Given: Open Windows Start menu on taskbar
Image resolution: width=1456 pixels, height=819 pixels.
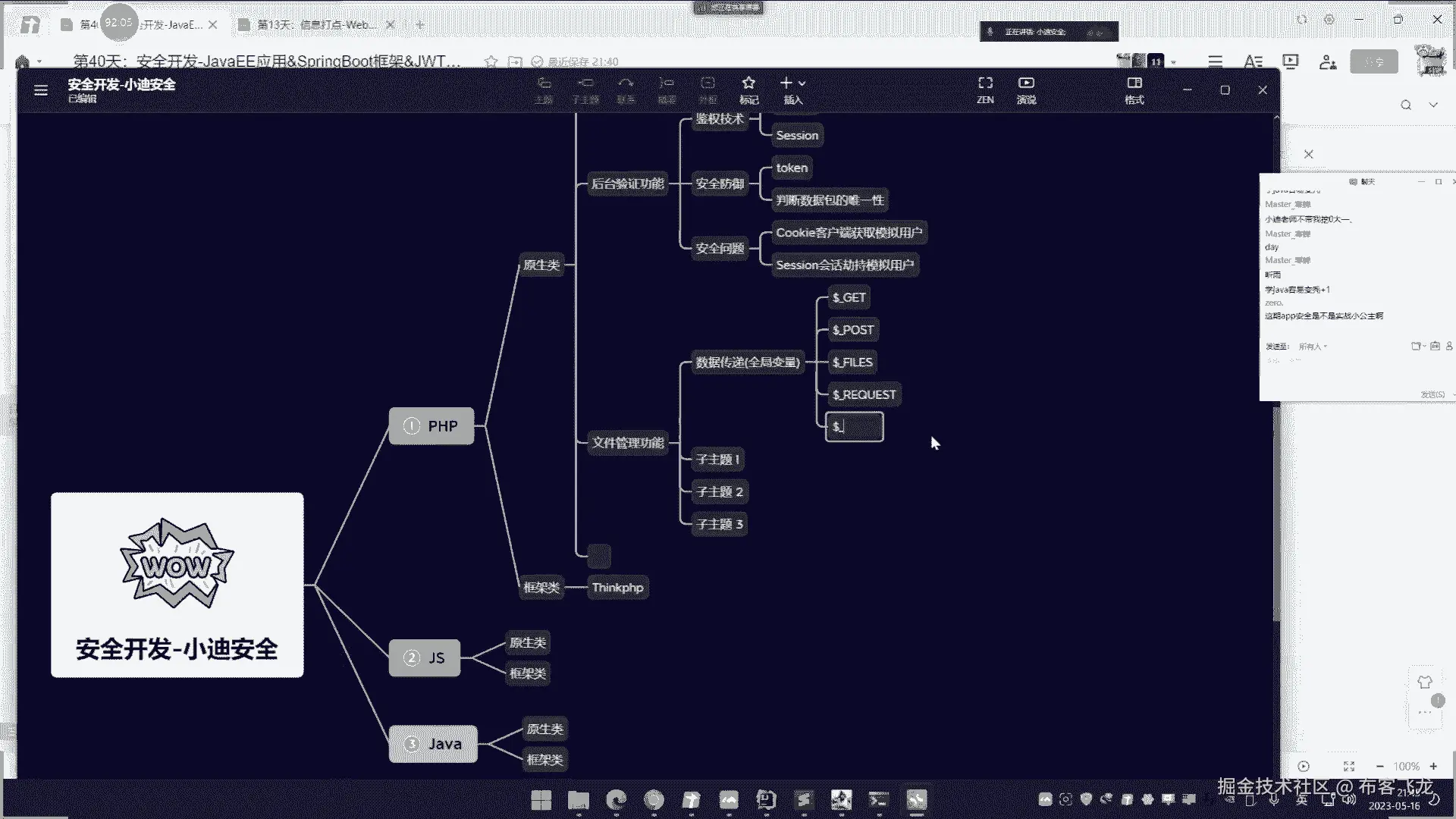Looking at the screenshot, I should [x=541, y=800].
